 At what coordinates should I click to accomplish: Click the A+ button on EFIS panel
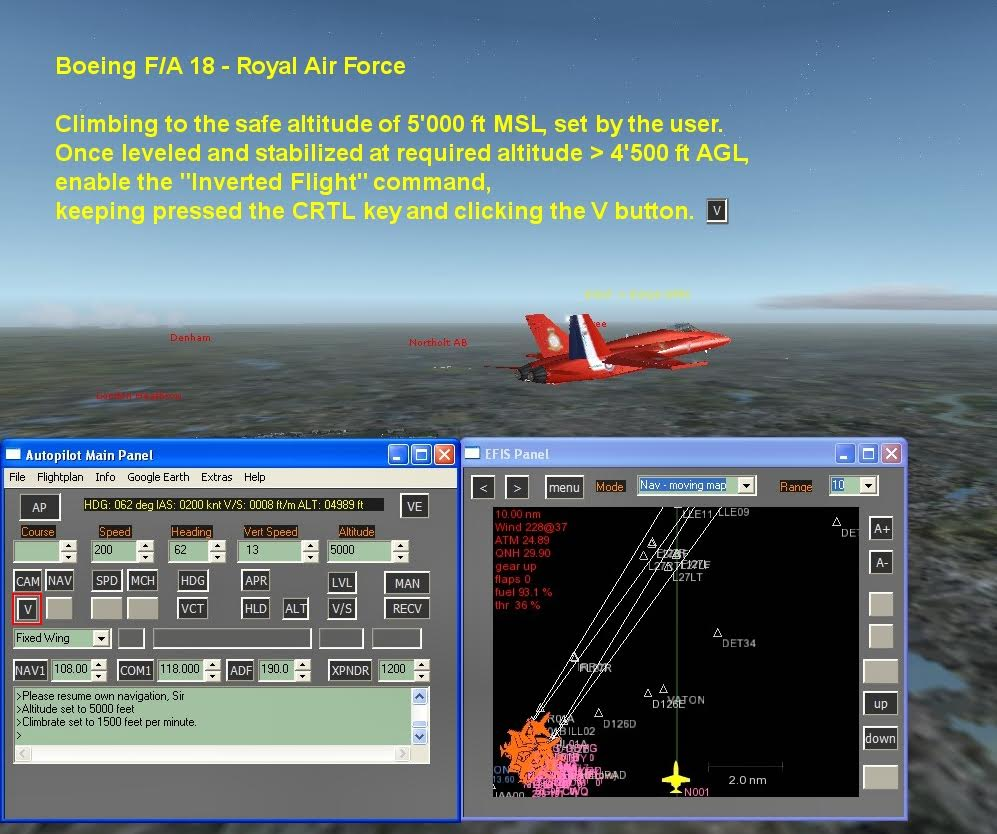[x=880, y=529]
